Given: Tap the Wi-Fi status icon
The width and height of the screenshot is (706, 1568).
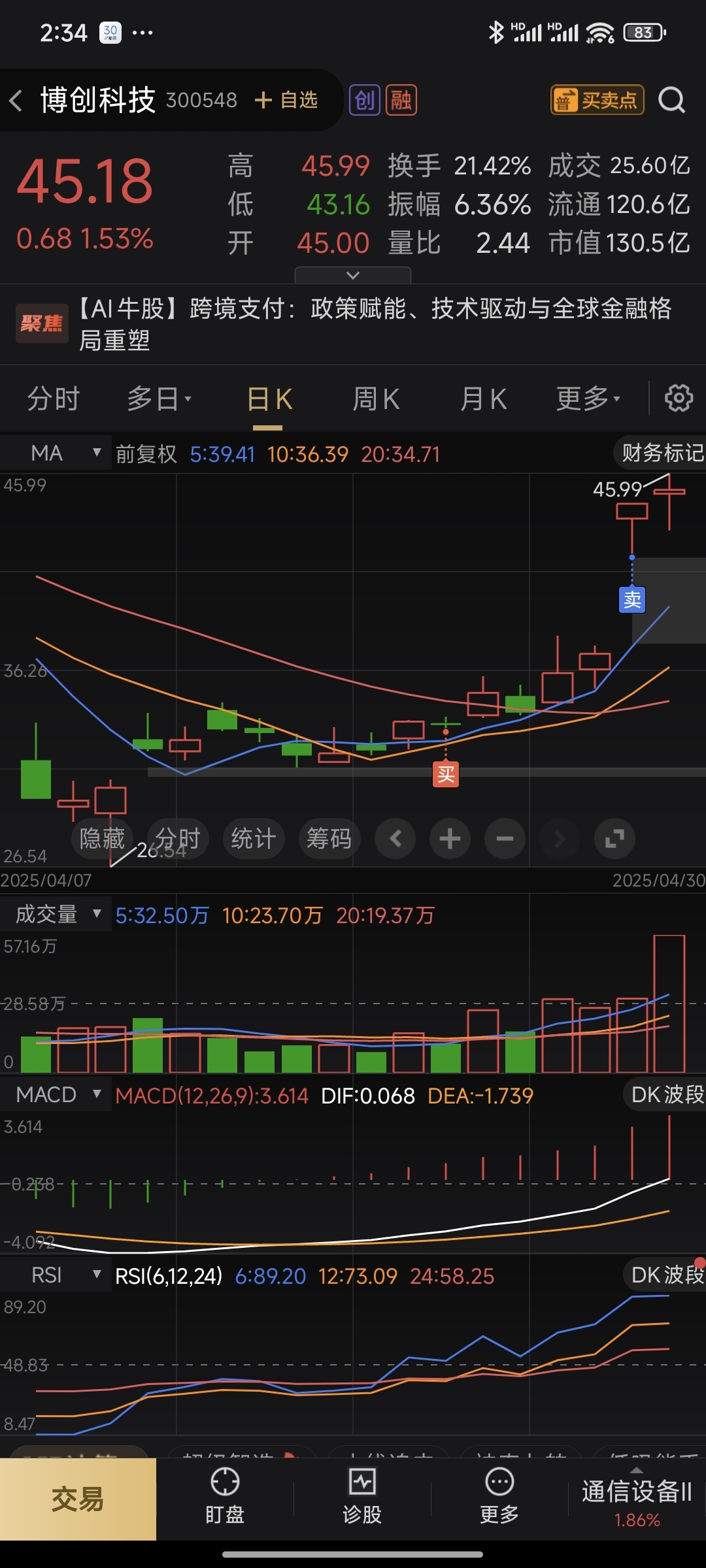Looking at the screenshot, I should click(x=599, y=33).
